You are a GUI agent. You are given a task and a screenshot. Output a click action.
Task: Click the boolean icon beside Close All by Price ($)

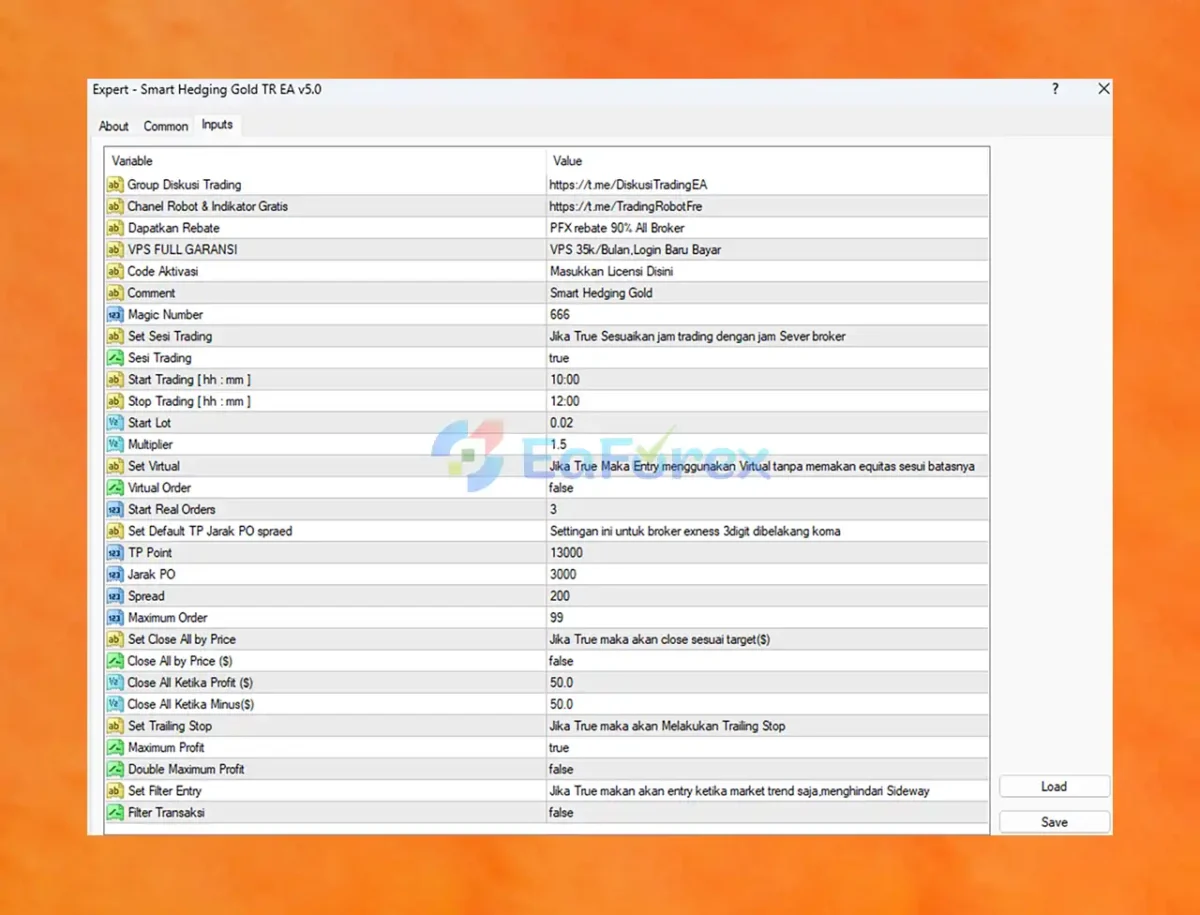(114, 661)
